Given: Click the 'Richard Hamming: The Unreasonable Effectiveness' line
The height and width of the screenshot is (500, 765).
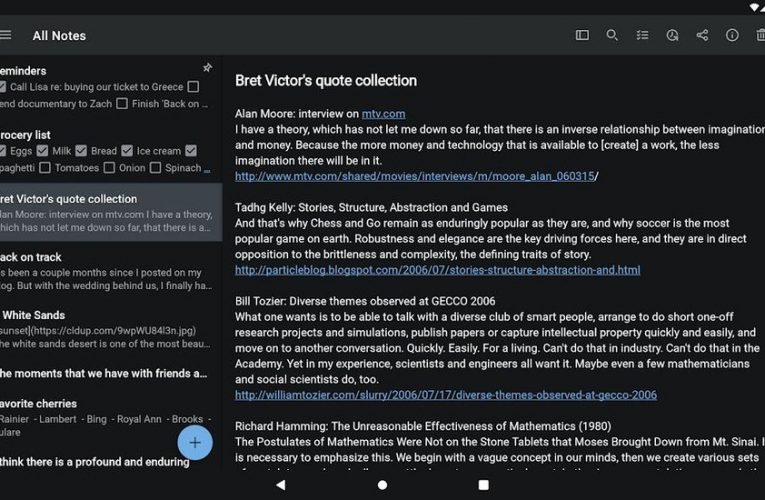Looking at the screenshot, I should (x=423, y=426).
